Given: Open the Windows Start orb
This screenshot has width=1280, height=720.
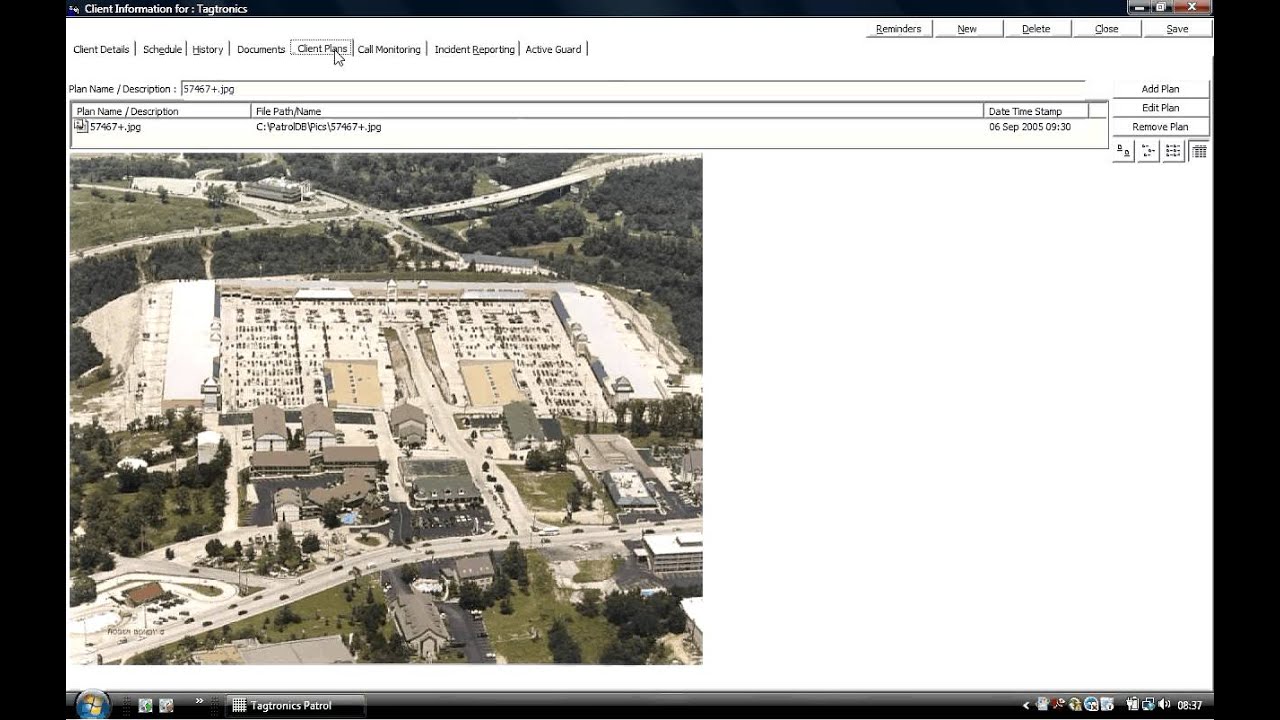Looking at the screenshot, I should [92, 705].
